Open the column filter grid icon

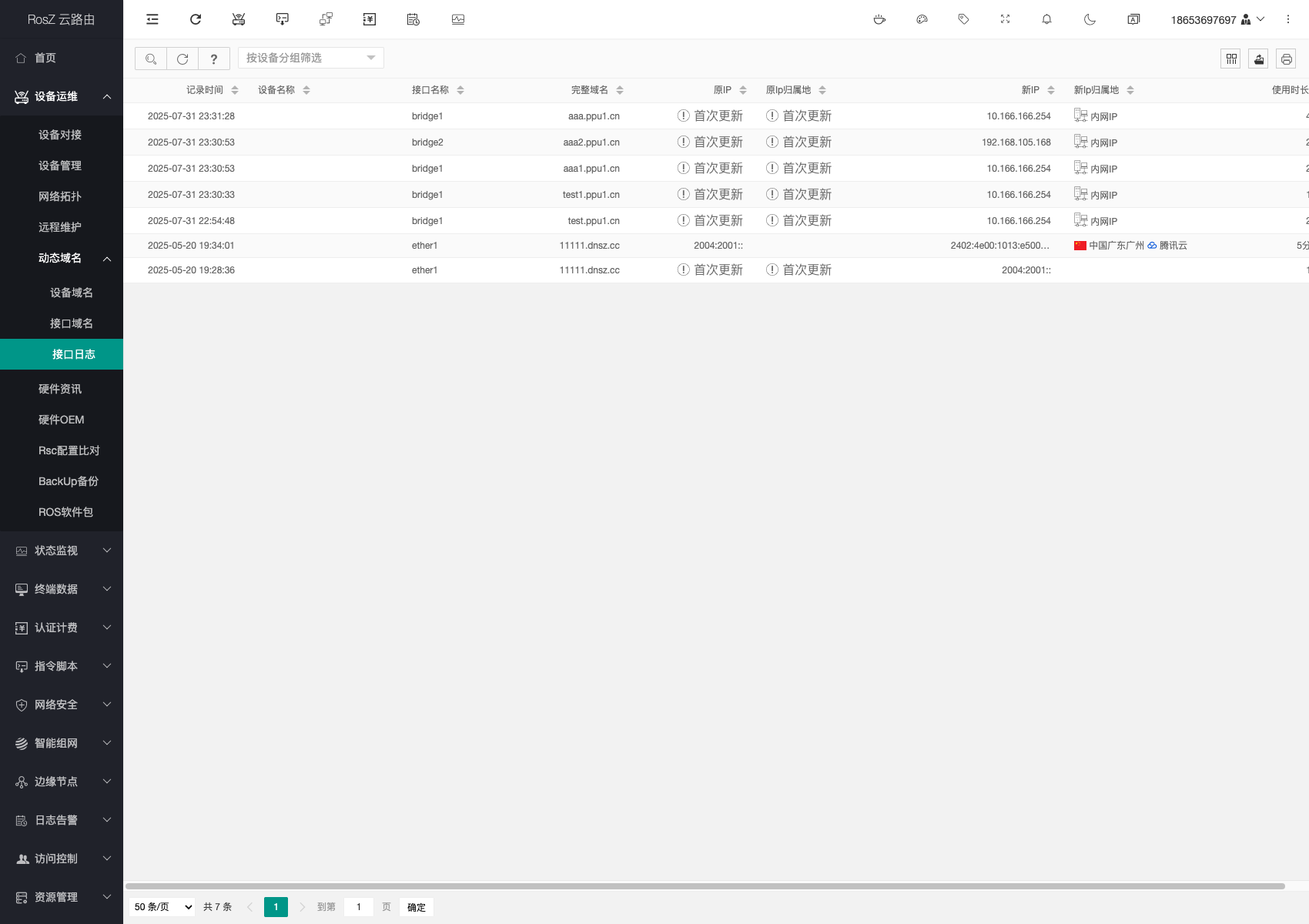(1230, 59)
